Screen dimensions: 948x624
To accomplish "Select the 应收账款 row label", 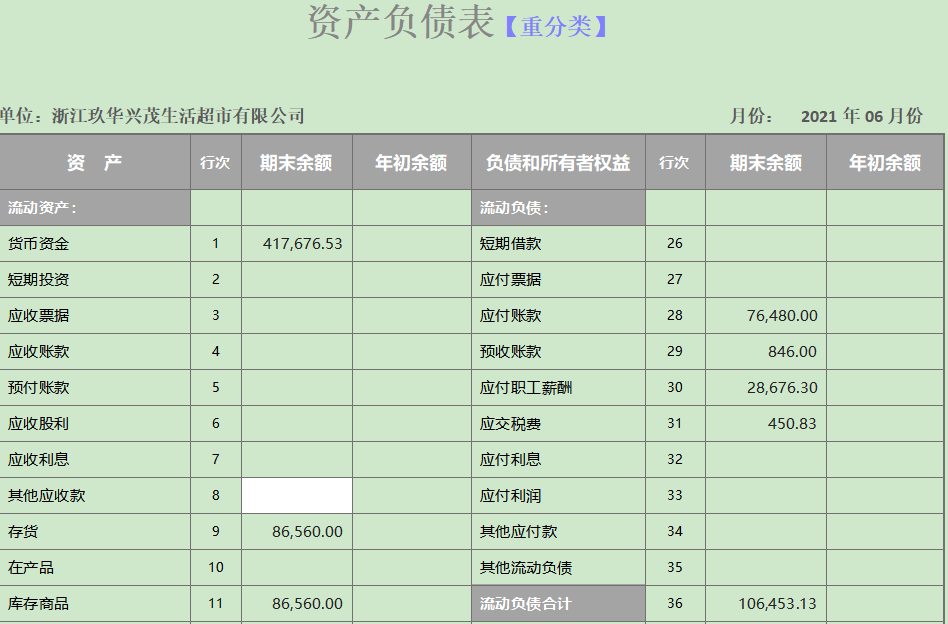I will pyautogui.click(x=38, y=351).
